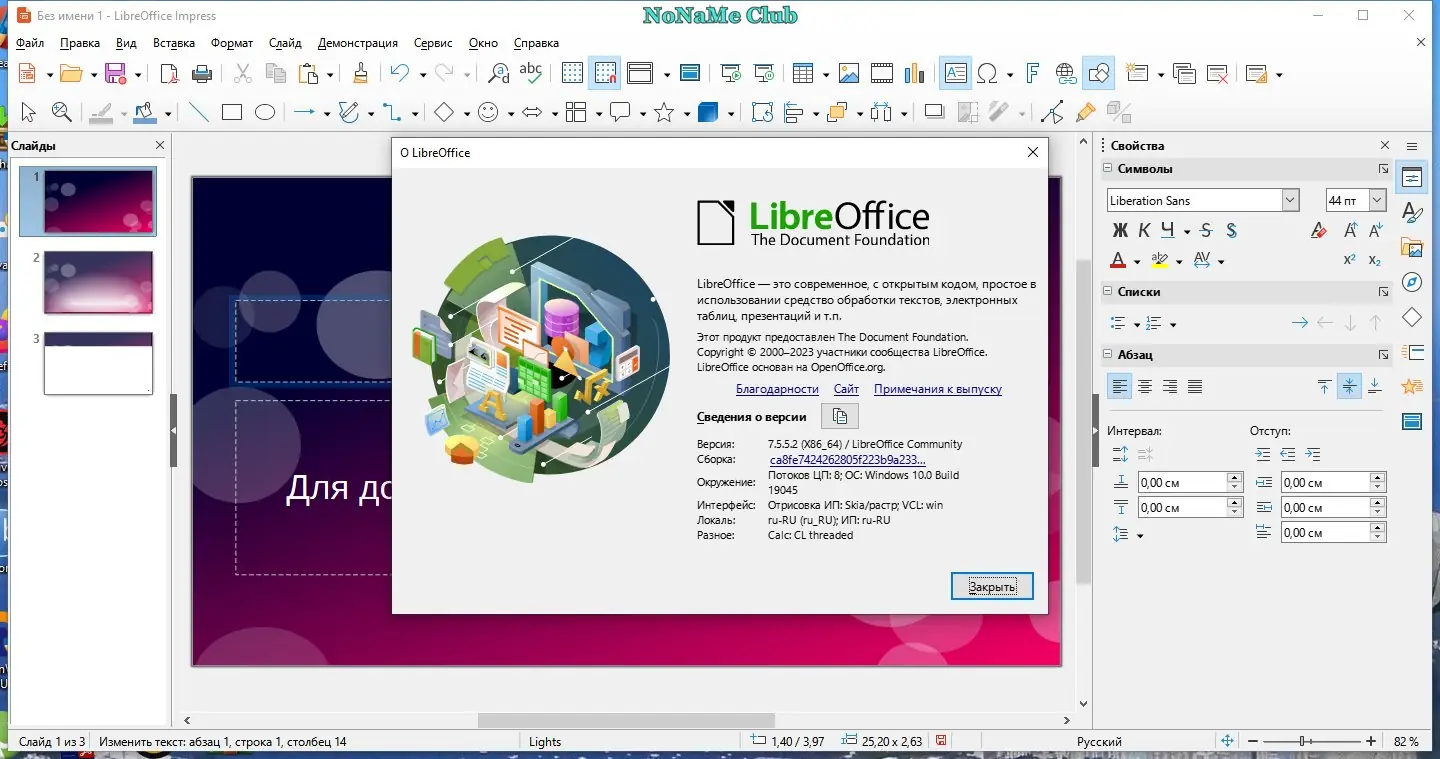Open the Вставка menu
The image size is (1440, 759).
(x=174, y=43)
